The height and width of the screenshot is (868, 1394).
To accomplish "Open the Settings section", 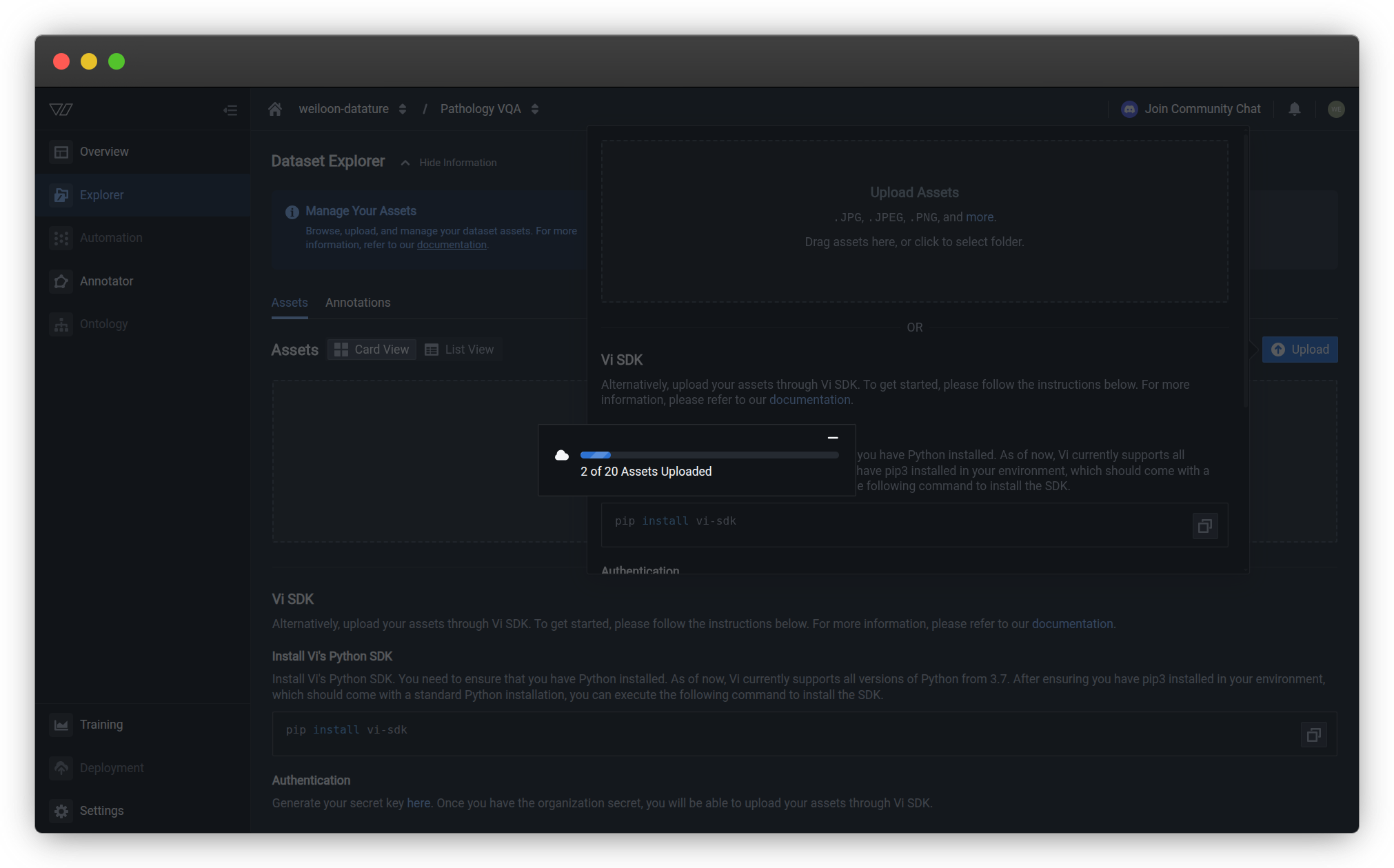I will coord(101,810).
